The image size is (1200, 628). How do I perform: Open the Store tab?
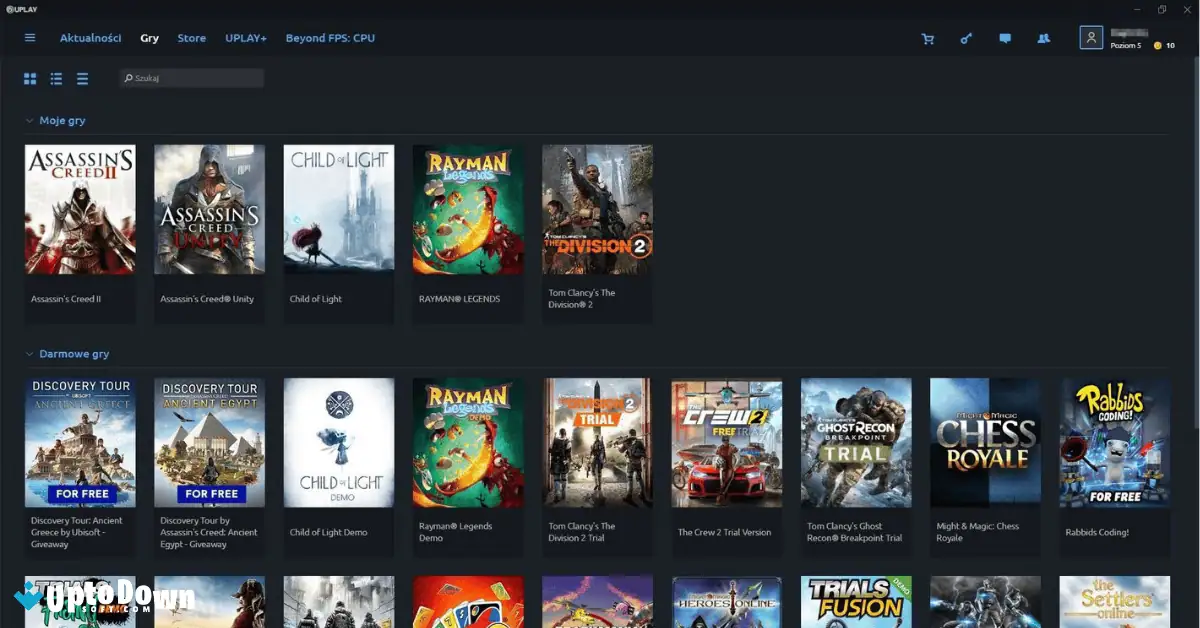click(191, 38)
